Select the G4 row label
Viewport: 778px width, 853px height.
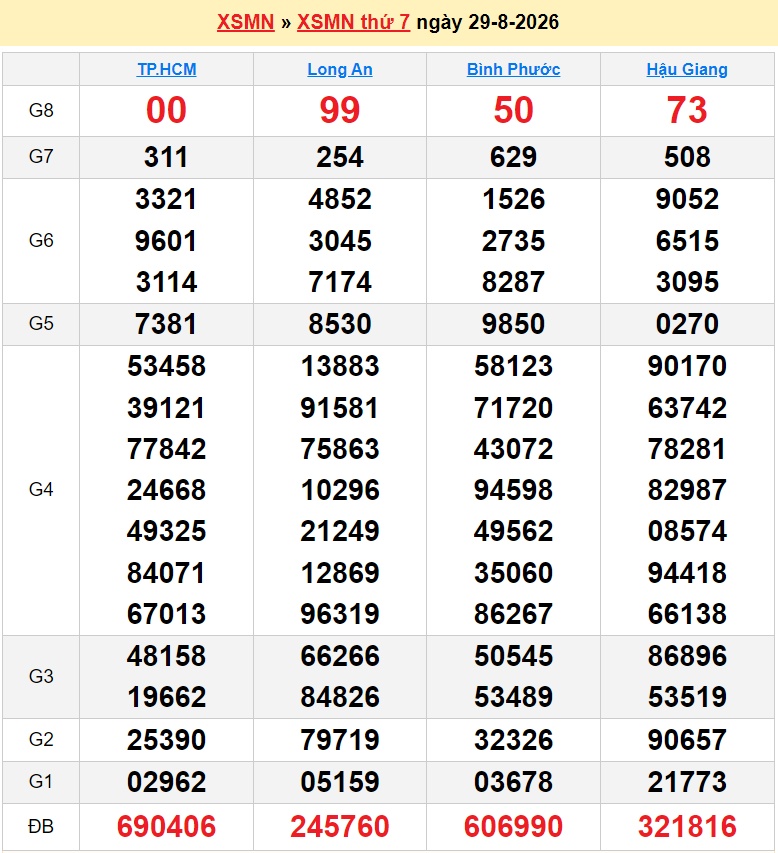41,490
